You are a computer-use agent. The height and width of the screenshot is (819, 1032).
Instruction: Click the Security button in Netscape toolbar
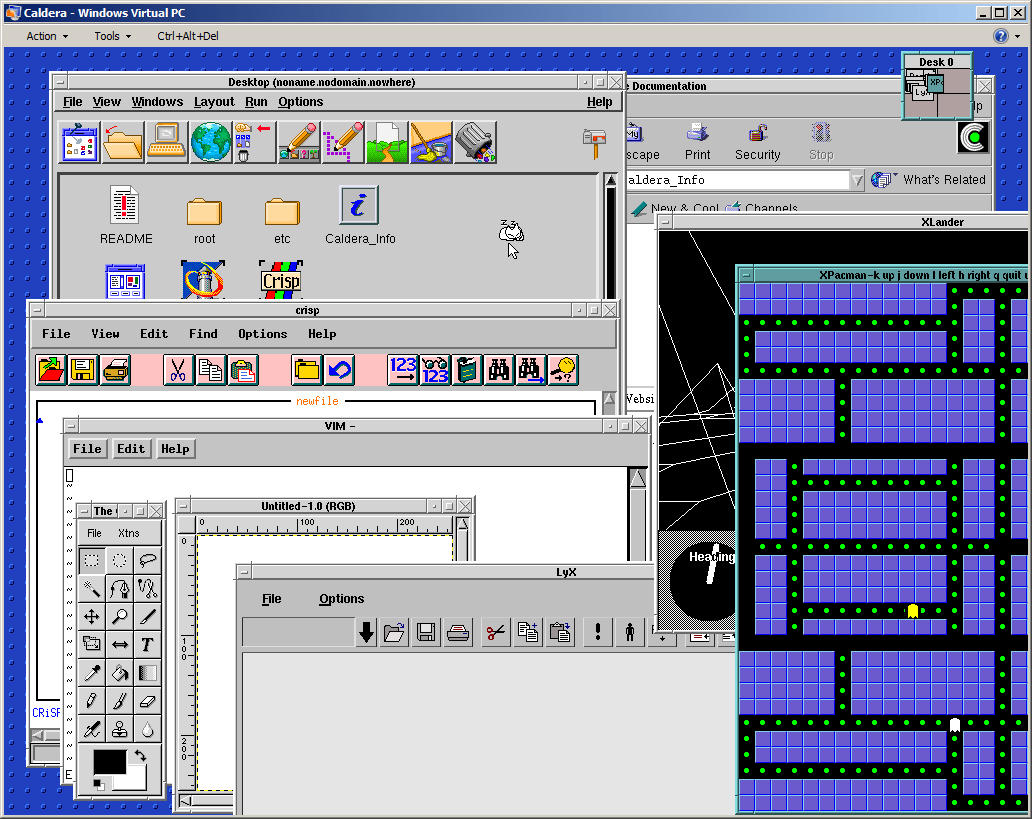pyautogui.click(x=758, y=142)
